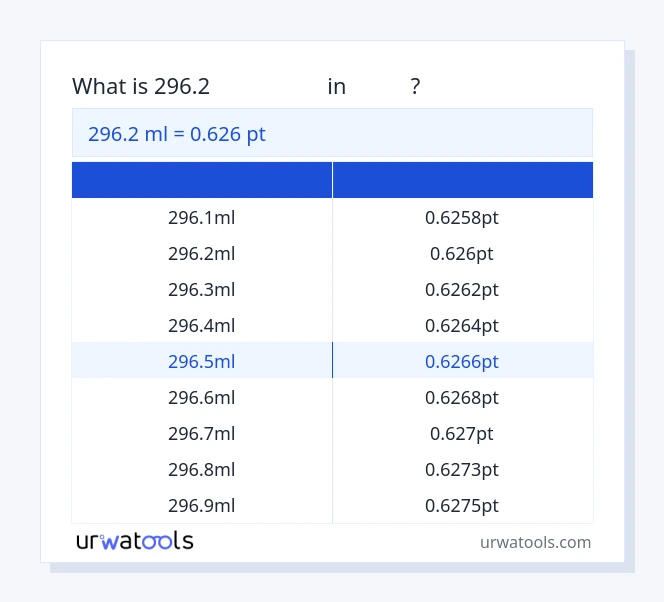664x602 pixels.
Task: Select the 296.3ml cell
Action: coord(202,289)
